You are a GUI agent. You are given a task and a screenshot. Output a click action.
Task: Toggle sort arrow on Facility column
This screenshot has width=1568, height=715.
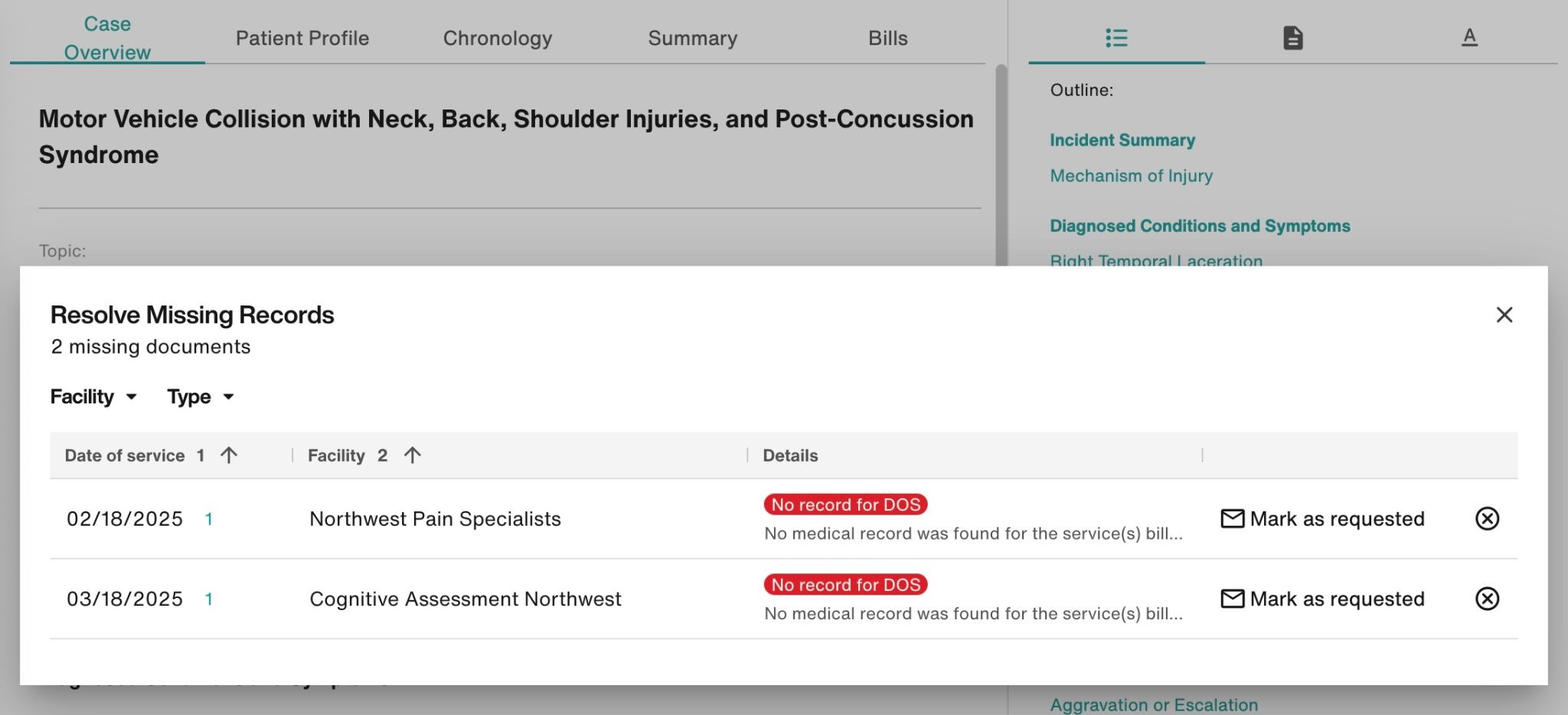[412, 455]
